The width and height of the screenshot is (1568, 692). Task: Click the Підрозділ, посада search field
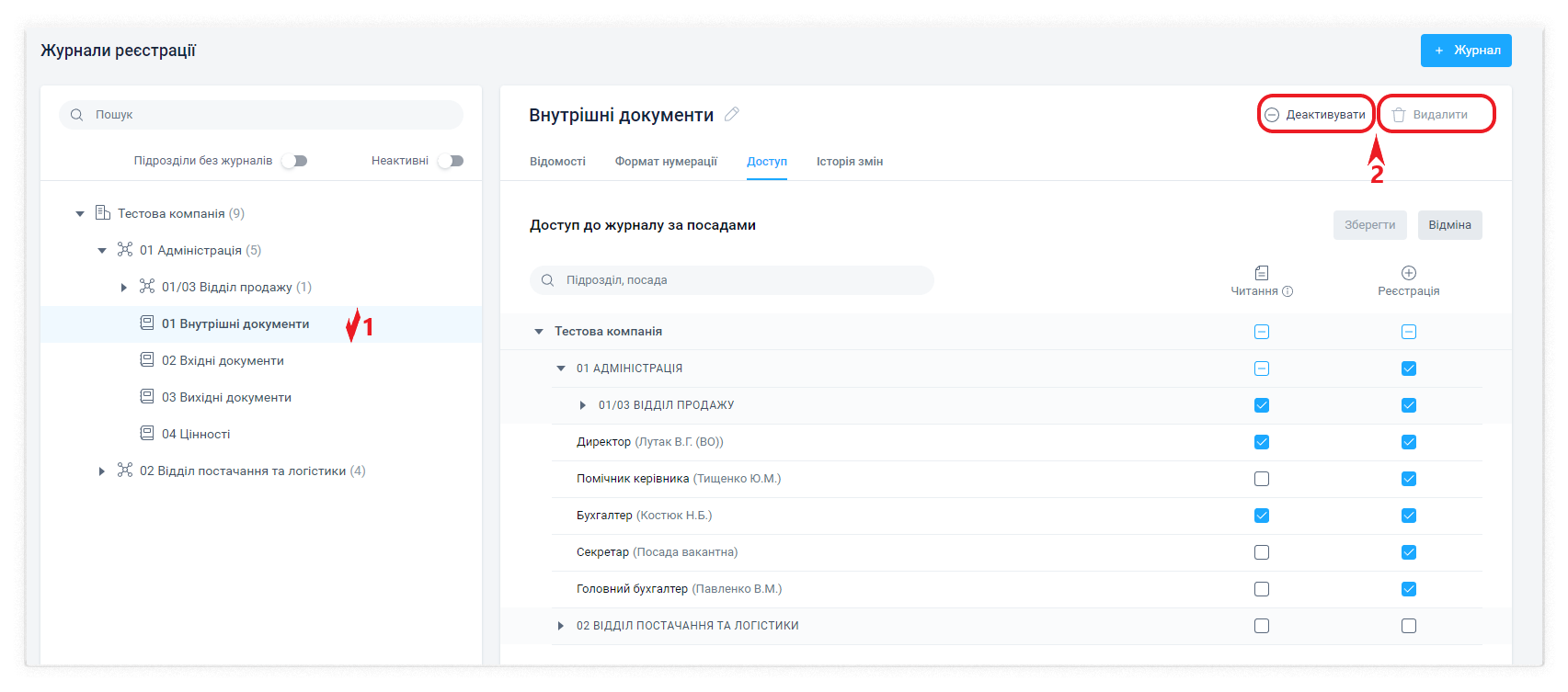[x=736, y=280]
